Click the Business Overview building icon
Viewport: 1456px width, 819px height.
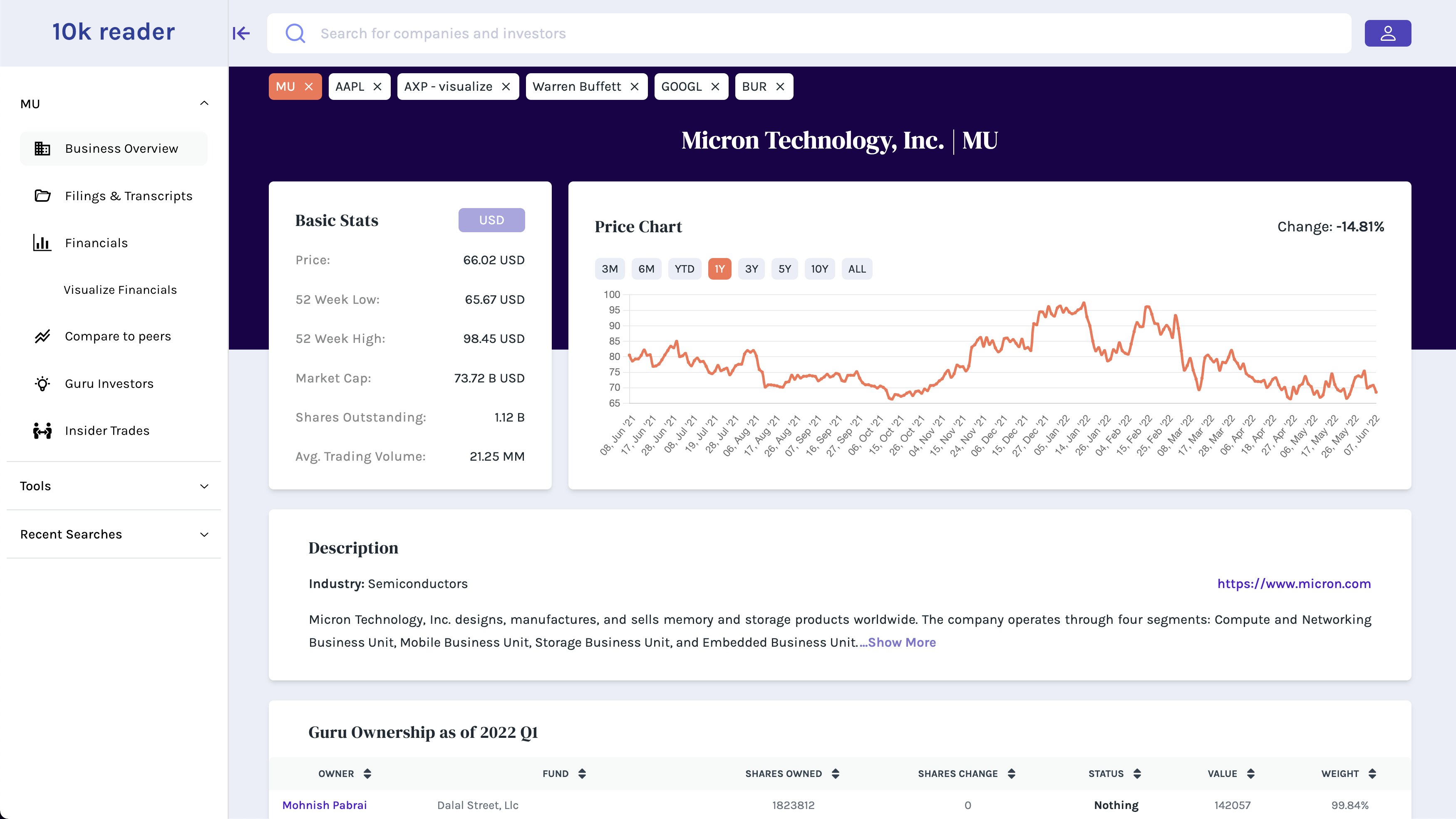click(42, 149)
